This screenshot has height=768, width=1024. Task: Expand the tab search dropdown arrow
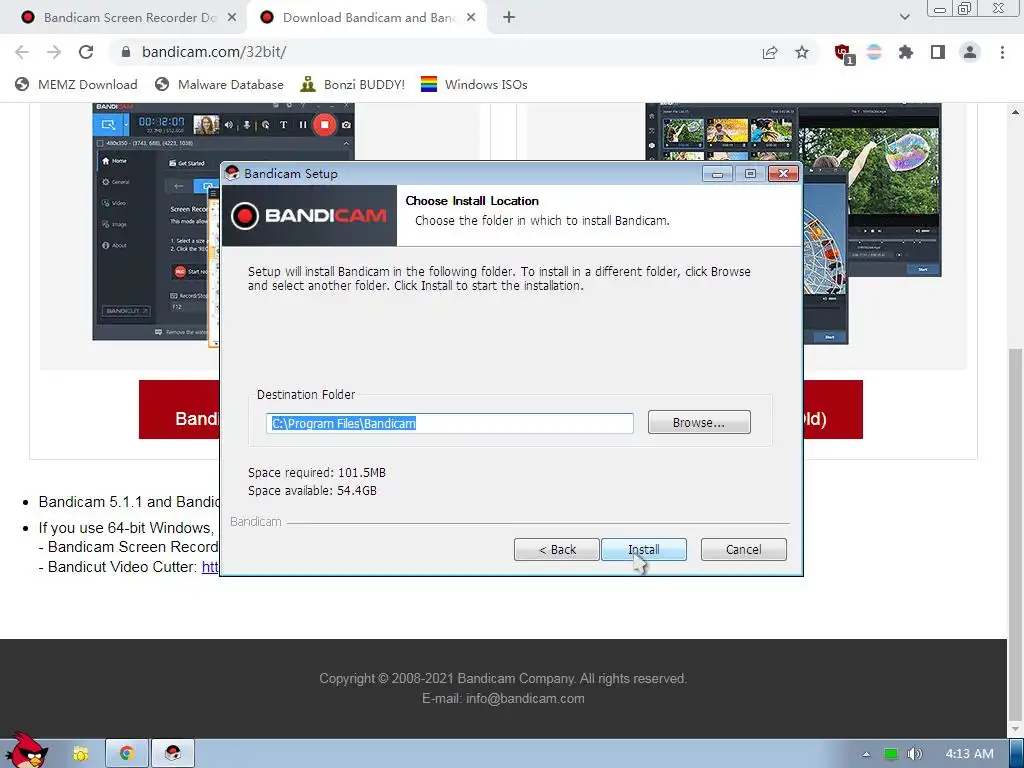coord(904,17)
